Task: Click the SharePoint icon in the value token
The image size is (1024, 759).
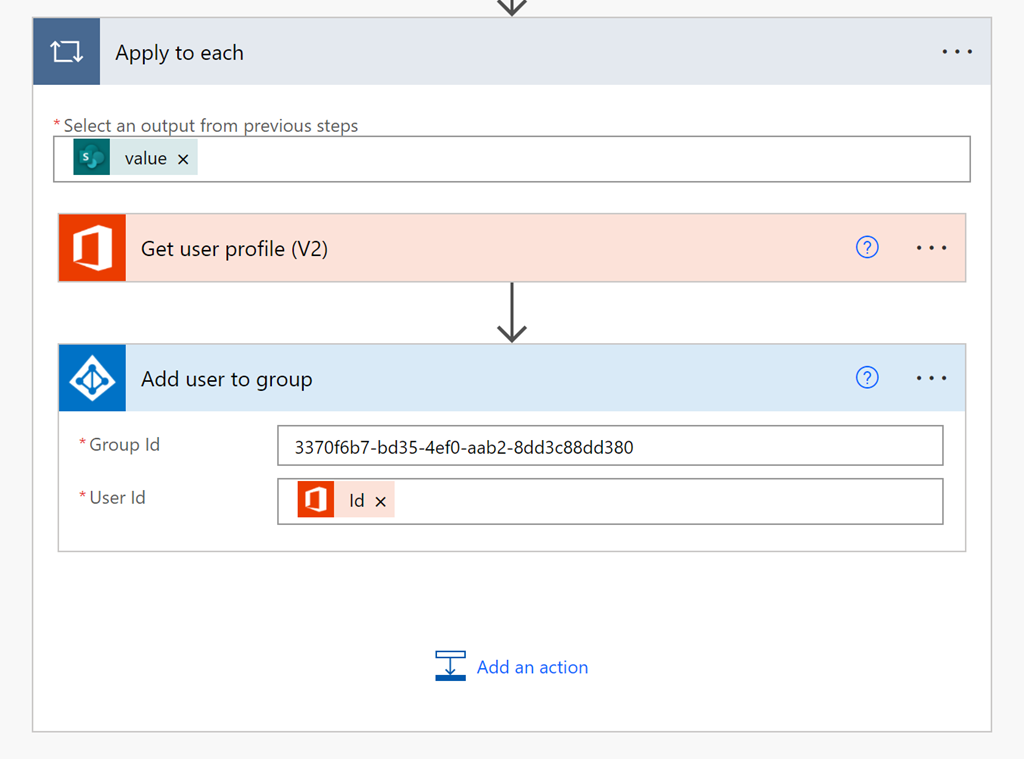Action: tap(92, 158)
